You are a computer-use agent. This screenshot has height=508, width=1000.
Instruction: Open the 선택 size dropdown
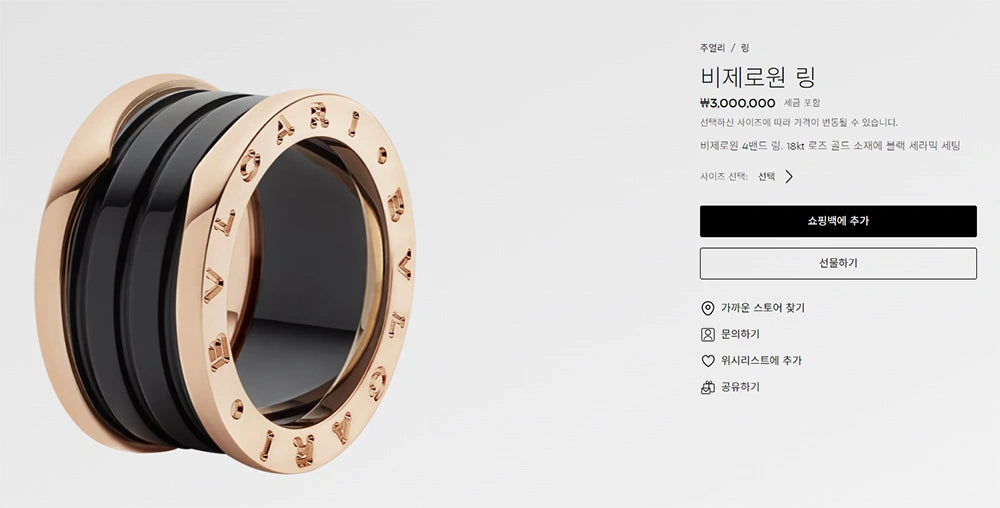tap(767, 177)
